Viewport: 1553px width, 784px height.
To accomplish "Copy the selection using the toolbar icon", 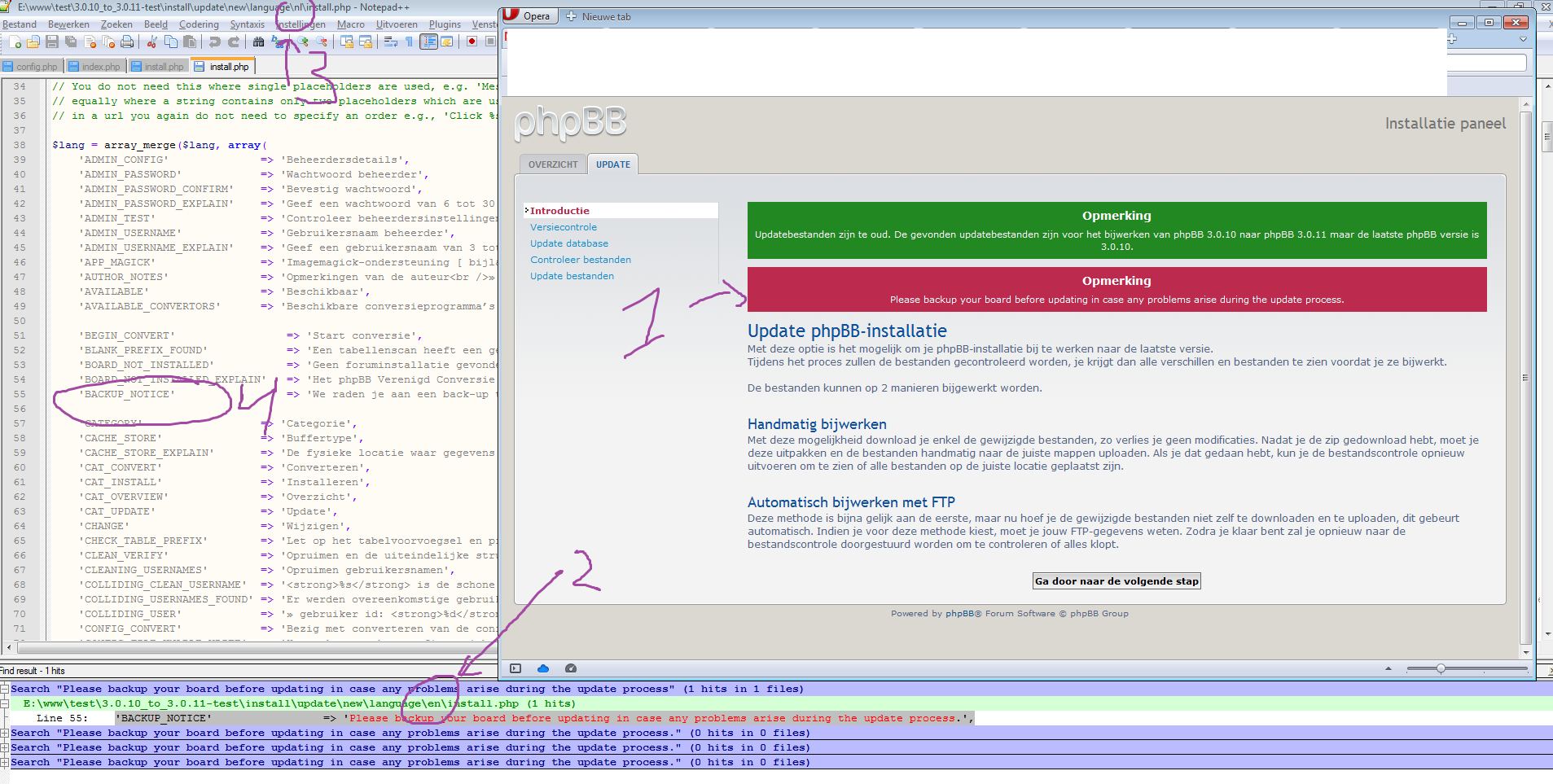I will tap(171, 42).
